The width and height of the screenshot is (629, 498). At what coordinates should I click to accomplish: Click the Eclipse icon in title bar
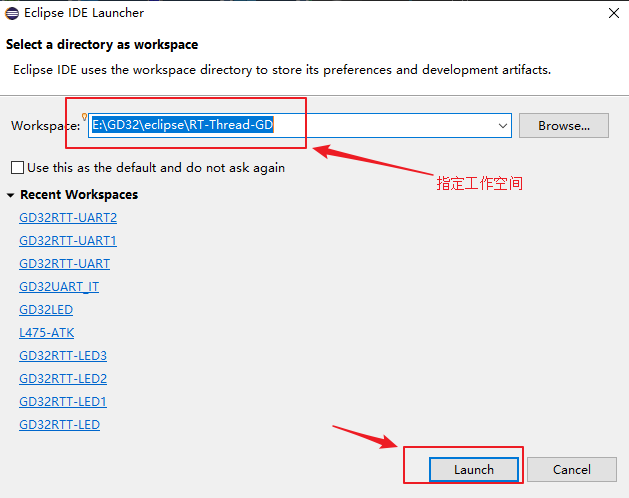pos(13,13)
